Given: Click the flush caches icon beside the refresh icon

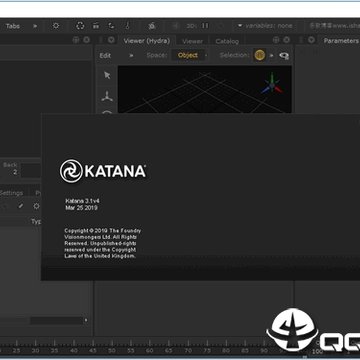Looking at the screenshot, I should 96,26.
